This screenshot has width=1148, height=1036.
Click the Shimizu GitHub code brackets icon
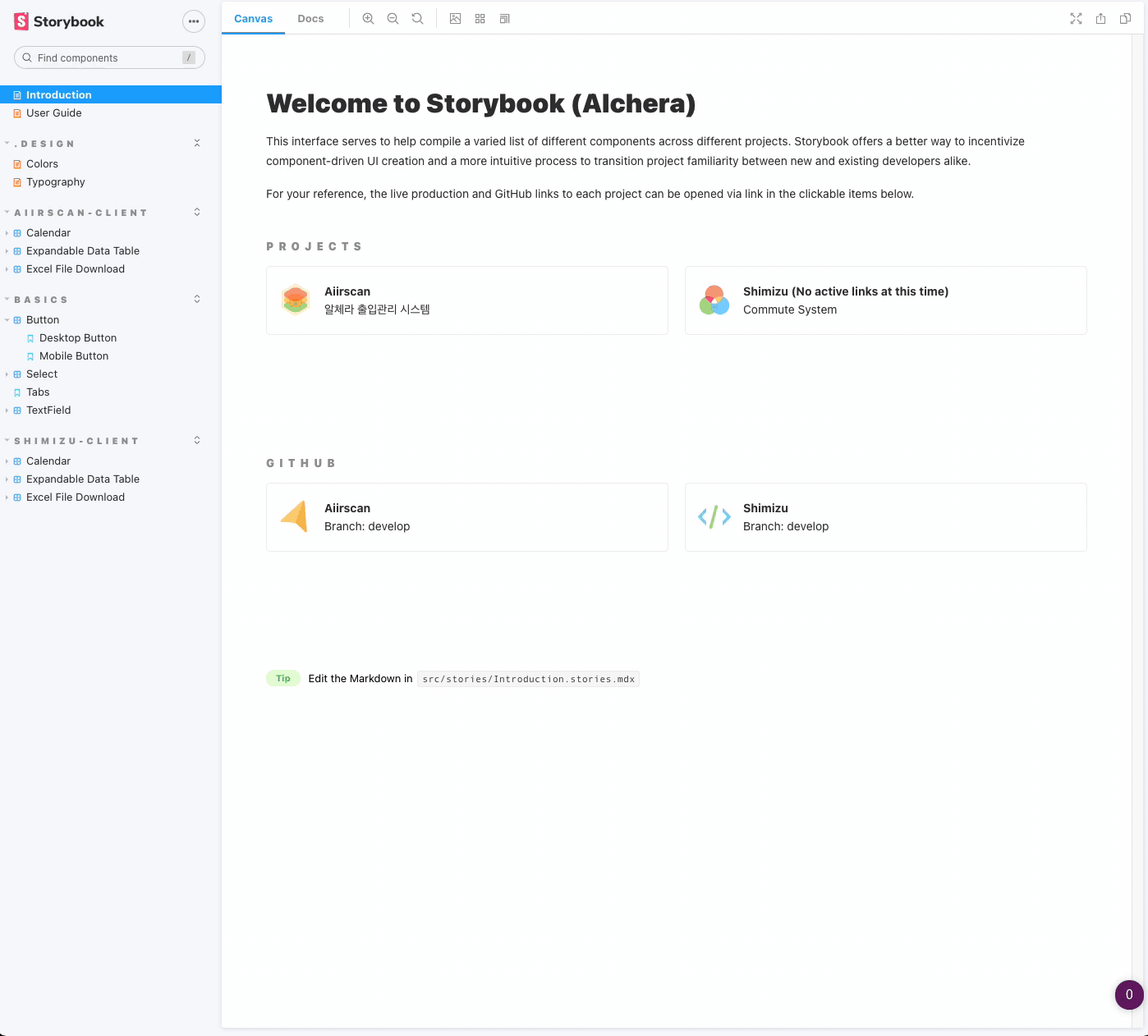coord(714,516)
